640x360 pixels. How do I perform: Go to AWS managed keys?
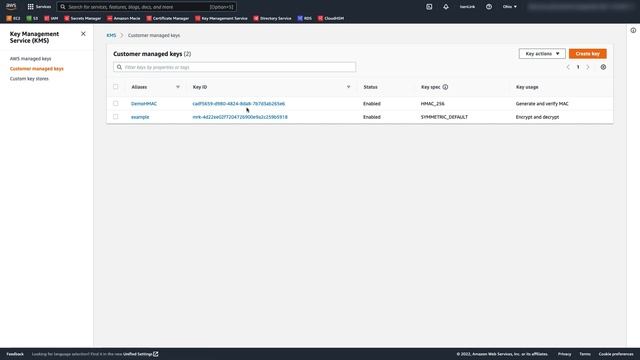31,59
